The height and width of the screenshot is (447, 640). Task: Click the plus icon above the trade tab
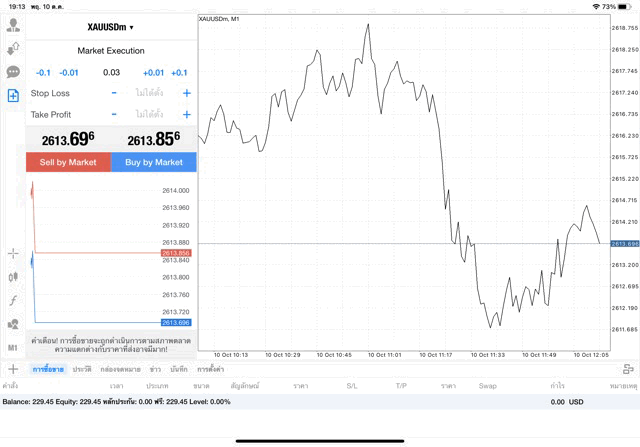13,369
